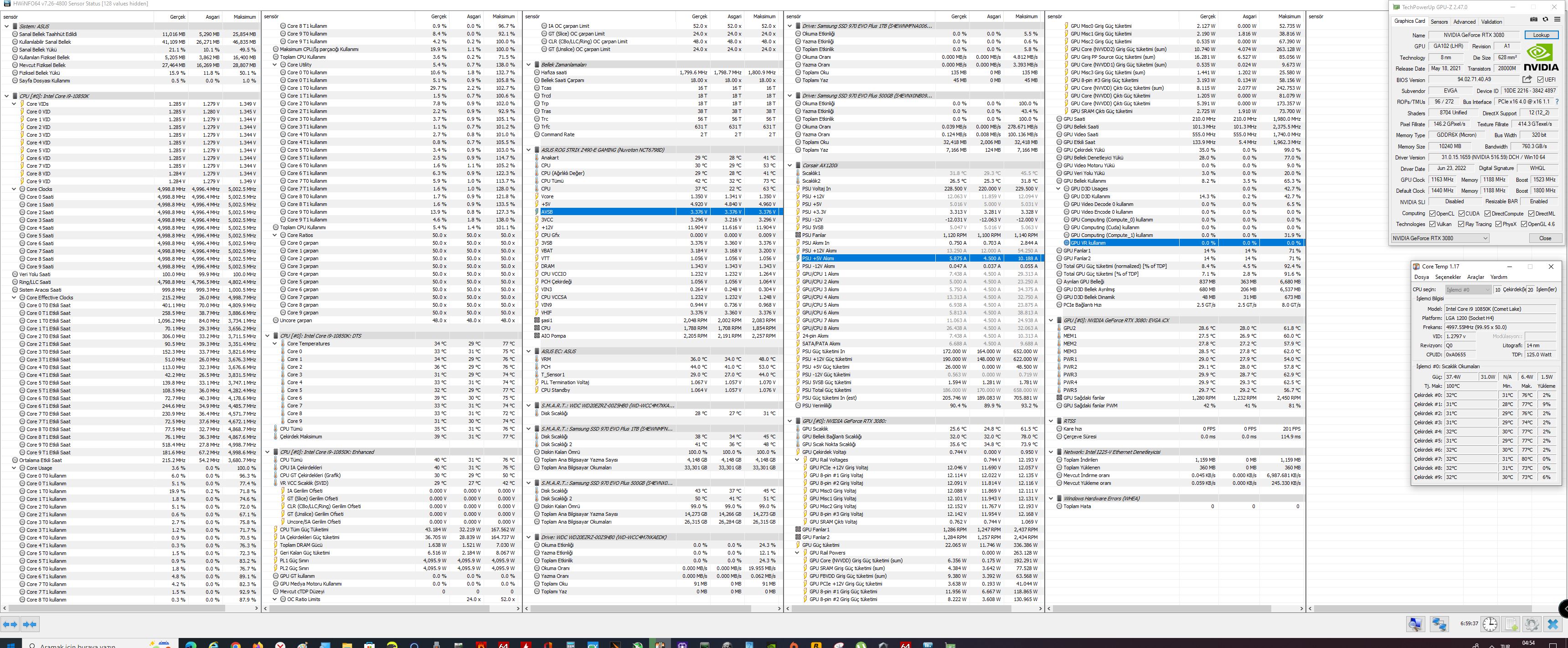
Task: Switch to Advanced tab in GPU-Z
Action: click(1465, 22)
